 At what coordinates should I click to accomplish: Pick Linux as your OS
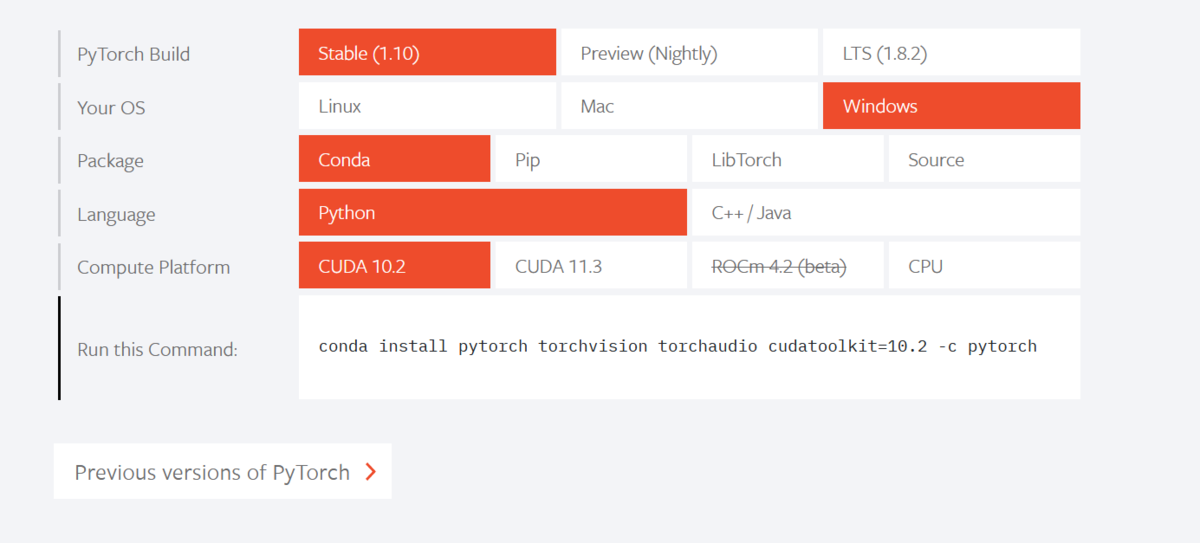coord(427,106)
